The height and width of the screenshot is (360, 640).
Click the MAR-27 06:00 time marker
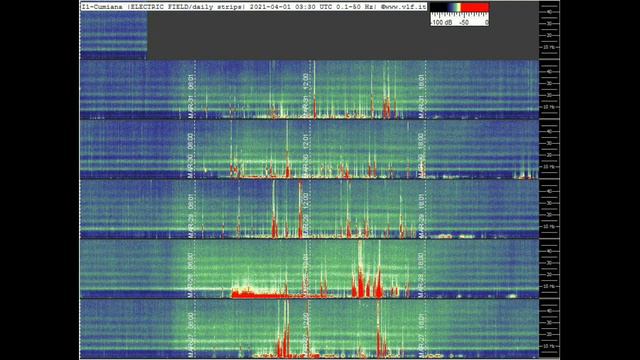pos(190,335)
